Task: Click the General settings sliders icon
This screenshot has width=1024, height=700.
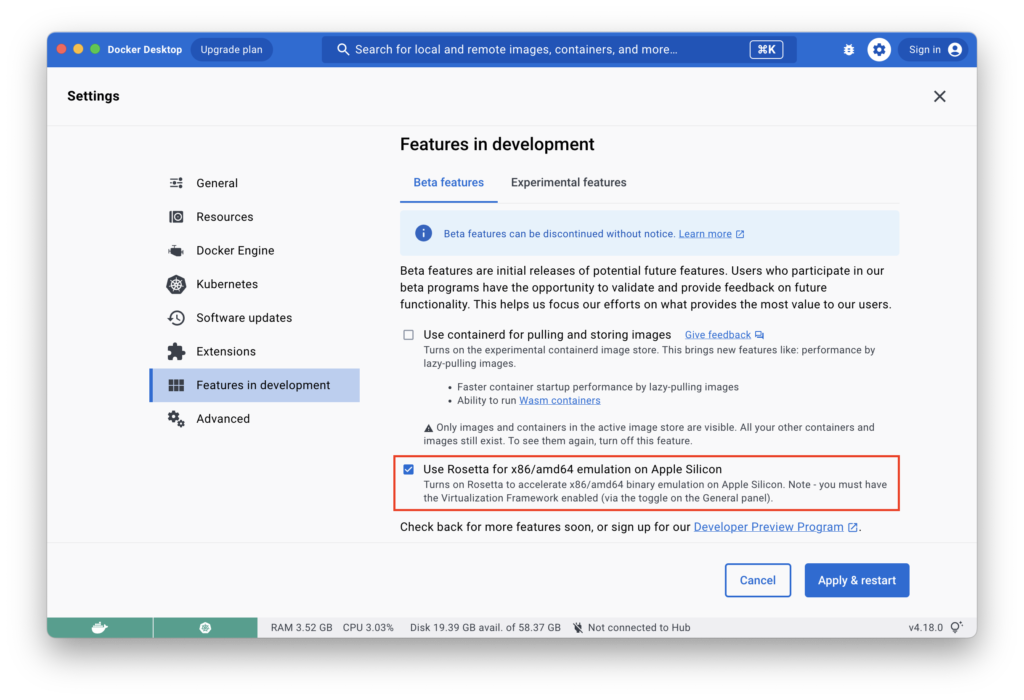Action: 176,183
